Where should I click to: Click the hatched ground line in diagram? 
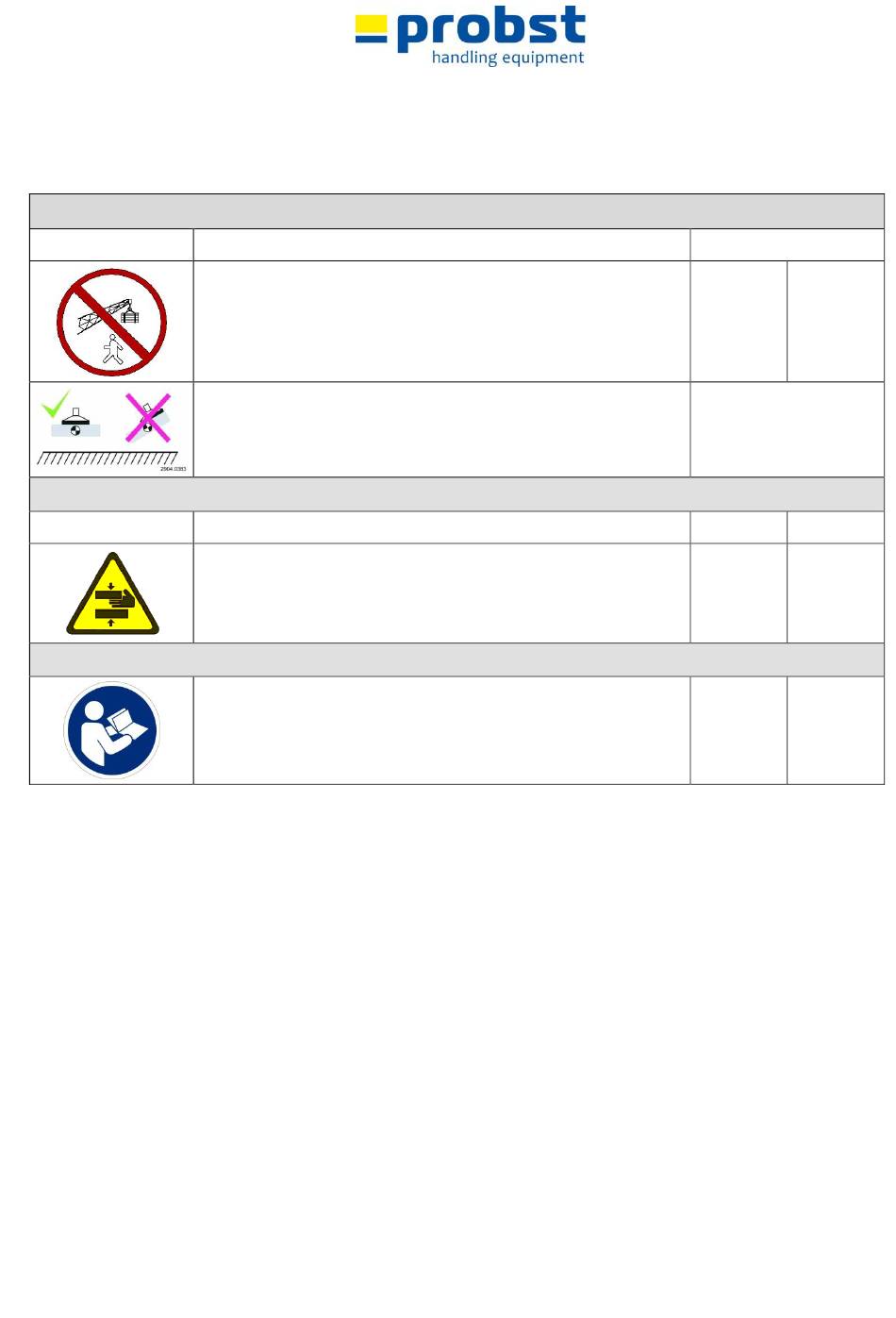[x=108, y=459]
